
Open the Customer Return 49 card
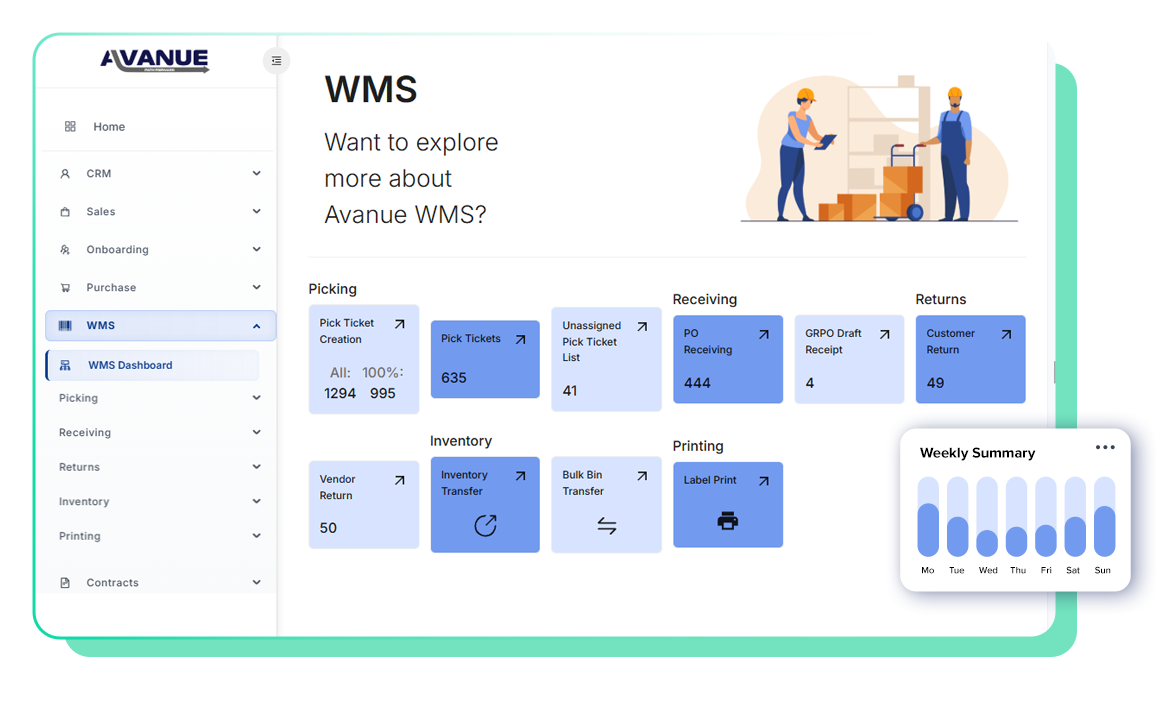click(x=970, y=359)
